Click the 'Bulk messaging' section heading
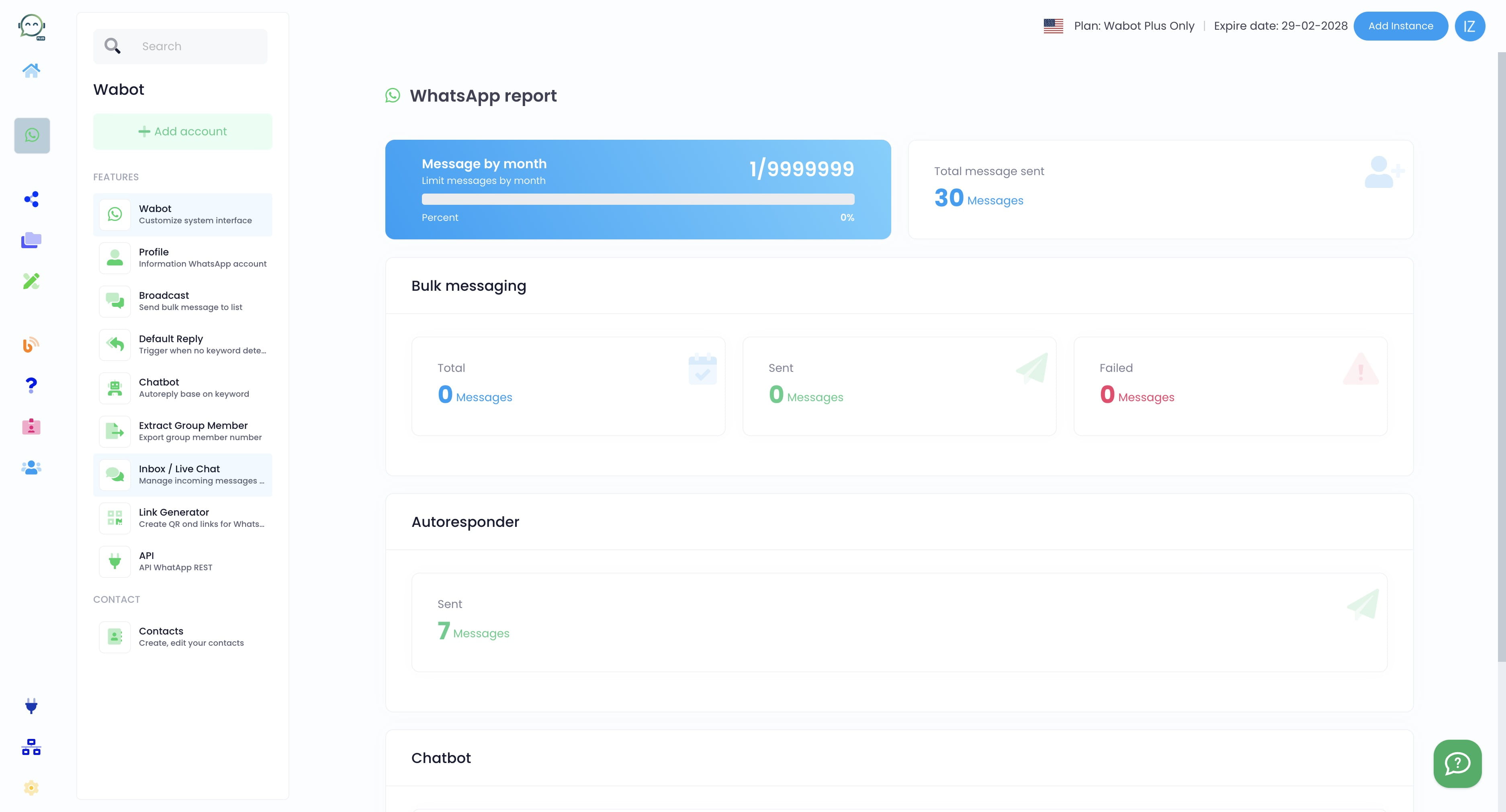The image size is (1506, 812). pos(469,286)
